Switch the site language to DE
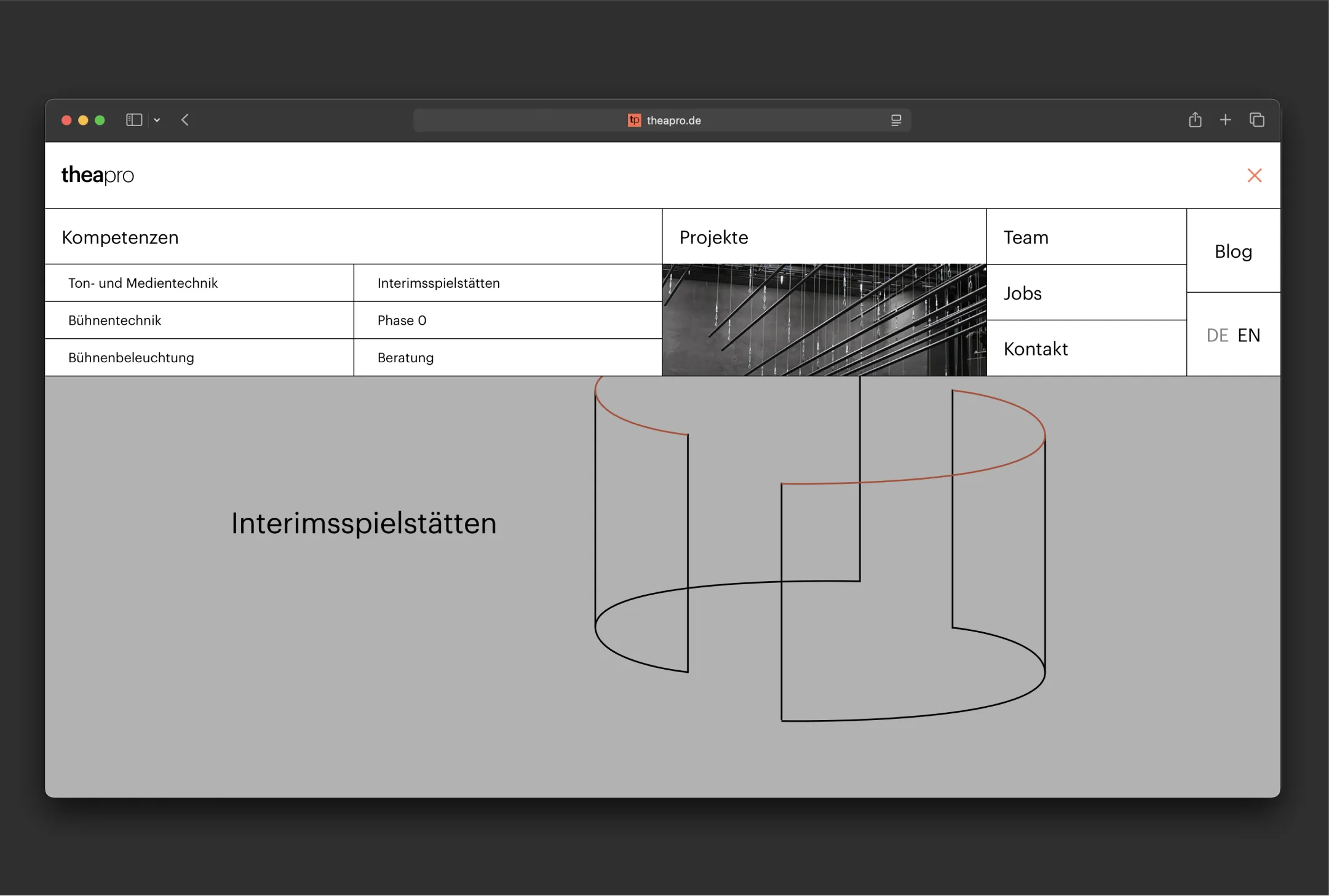The image size is (1329, 896). pos(1217,335)
